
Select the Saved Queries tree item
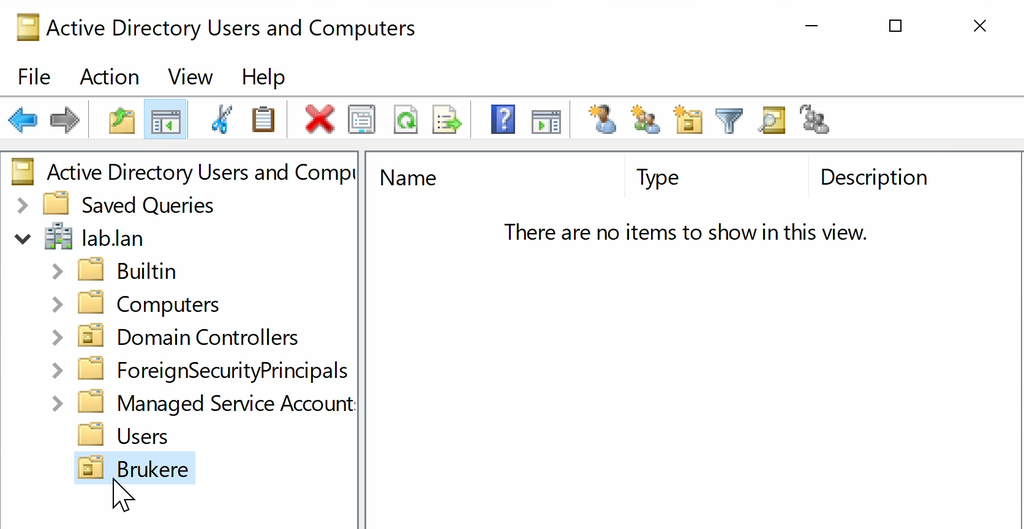[147, 206]
